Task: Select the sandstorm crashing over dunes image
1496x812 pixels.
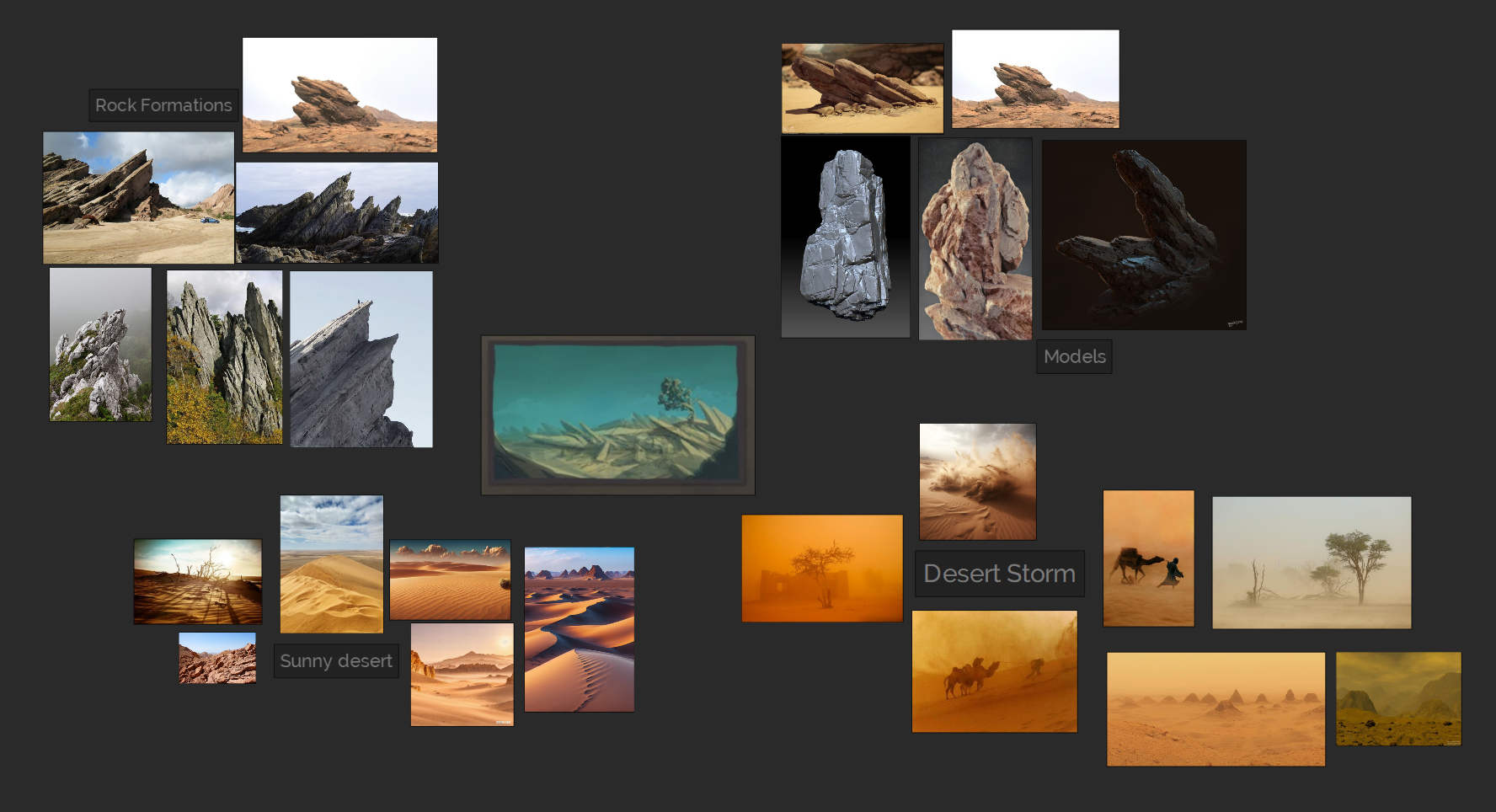Action: (x=977, y=481)
